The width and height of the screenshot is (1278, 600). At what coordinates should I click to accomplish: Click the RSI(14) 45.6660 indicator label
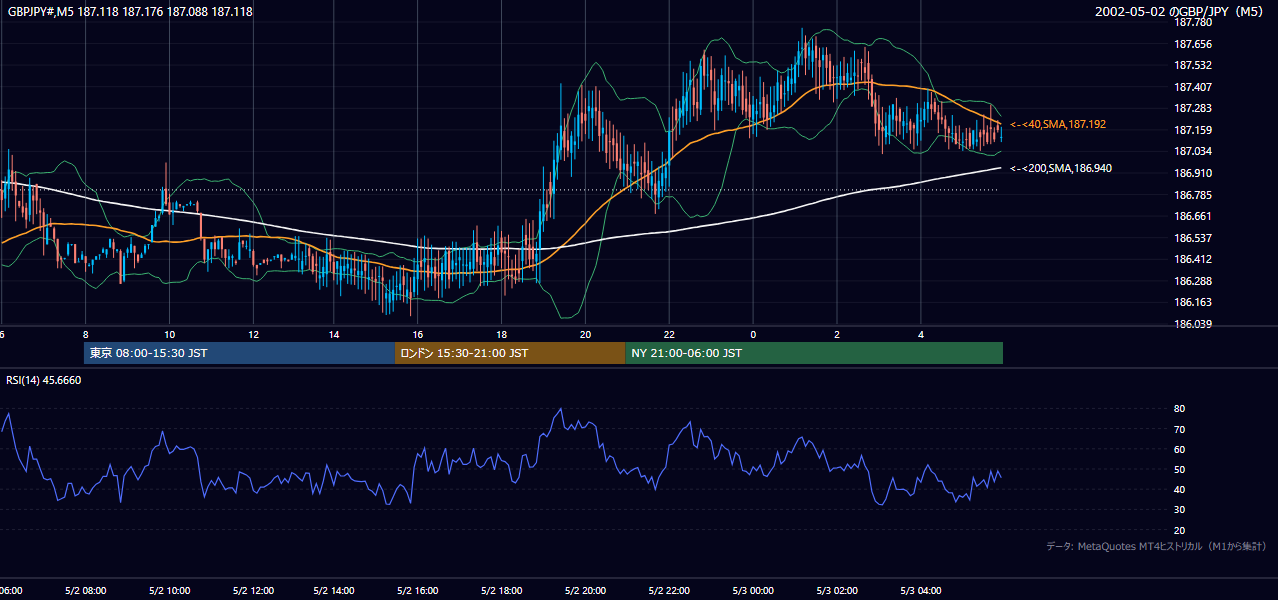44,380
